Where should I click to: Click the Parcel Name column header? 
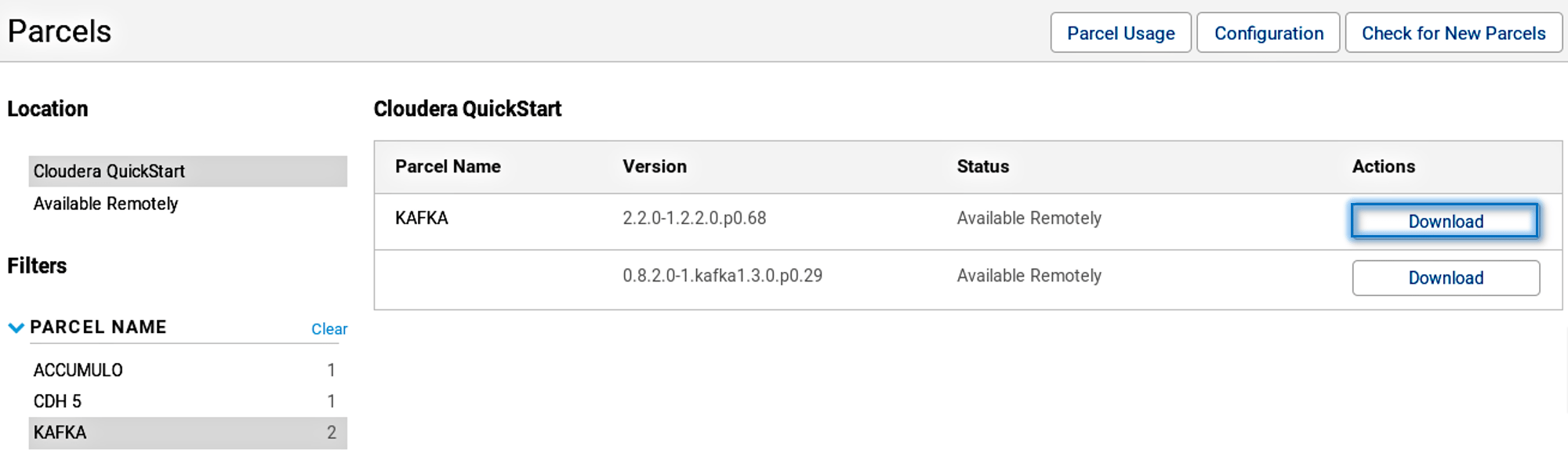point(448,166)
